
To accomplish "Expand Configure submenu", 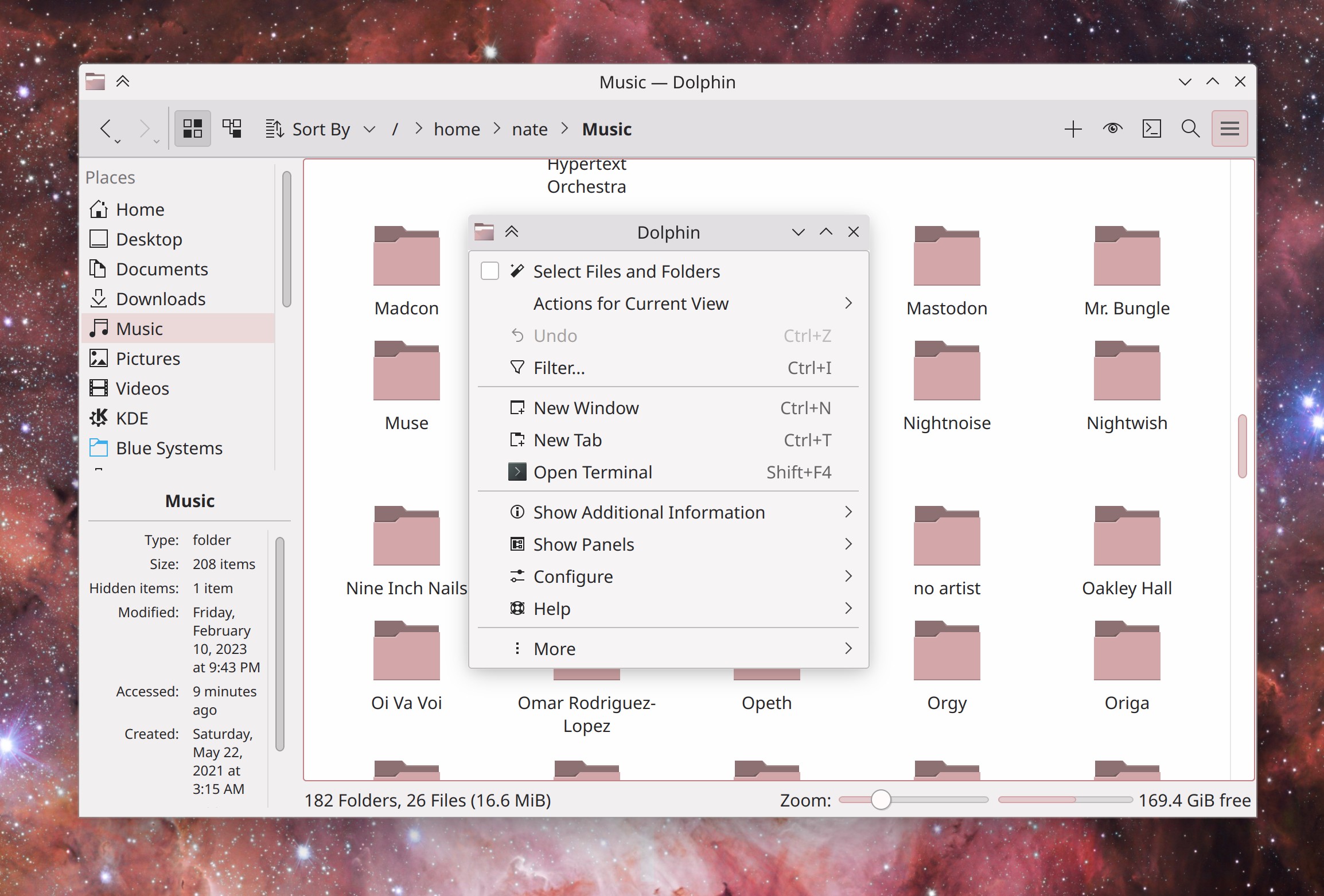I will click(x=668, y=576).
